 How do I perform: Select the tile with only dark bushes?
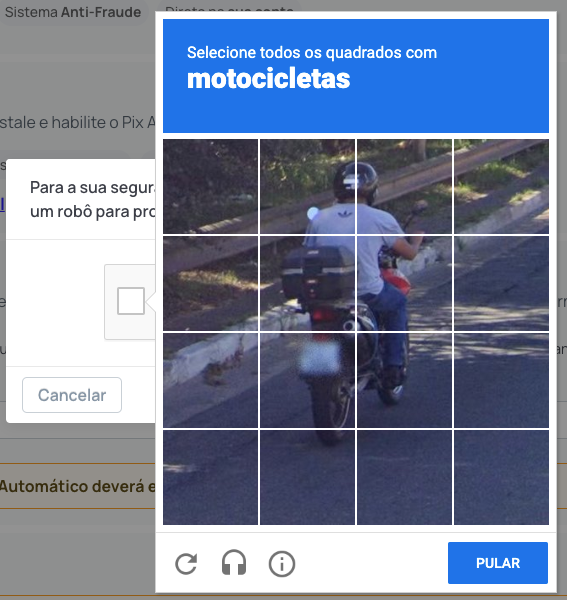point(210,186)
